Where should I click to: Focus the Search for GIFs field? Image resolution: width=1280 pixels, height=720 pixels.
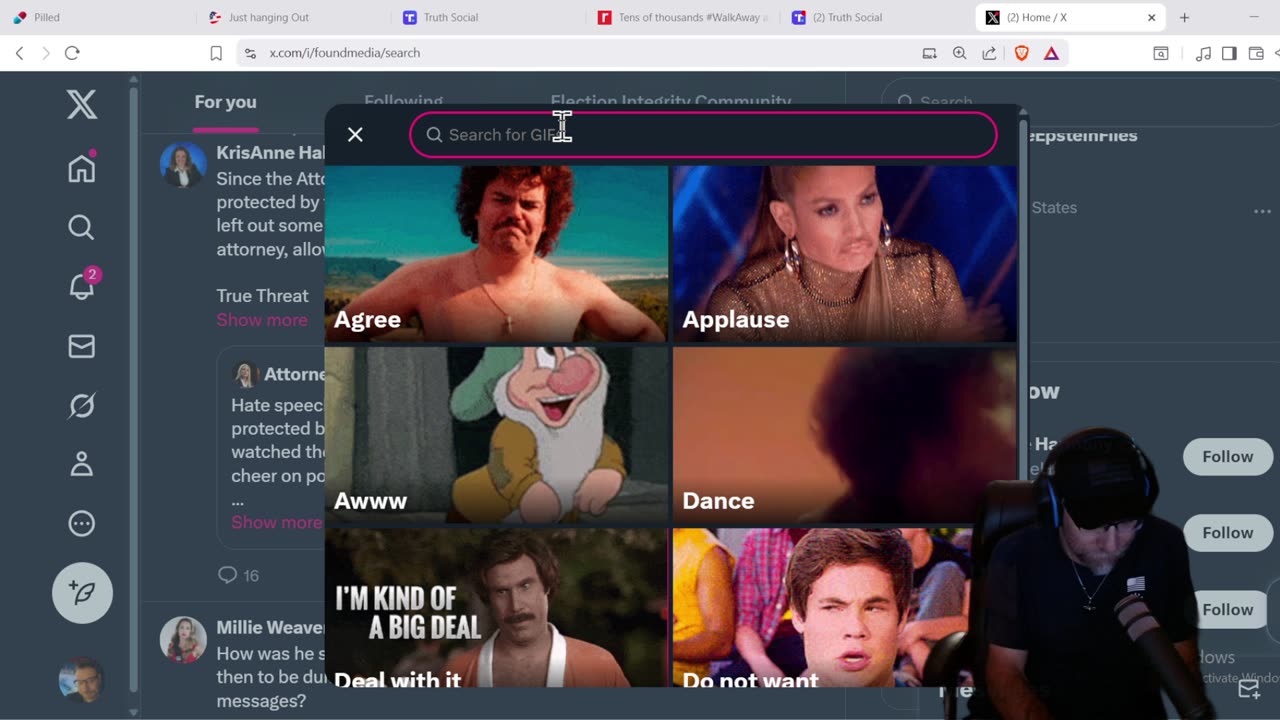pyautogui.click(x=703, y=135)
